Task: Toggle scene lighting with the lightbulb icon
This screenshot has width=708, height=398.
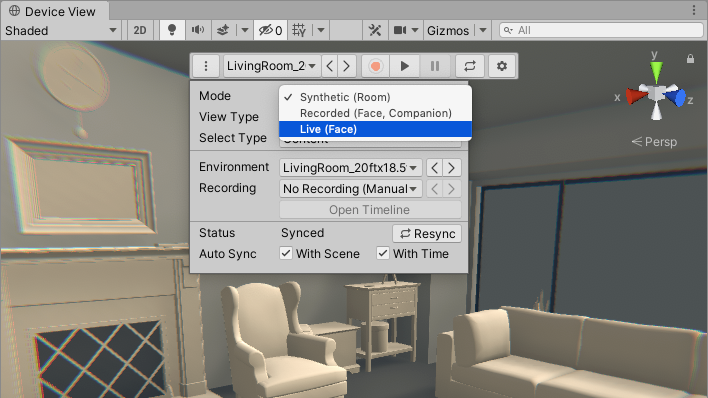Action: pyautogui.click(x=172, y=30)
